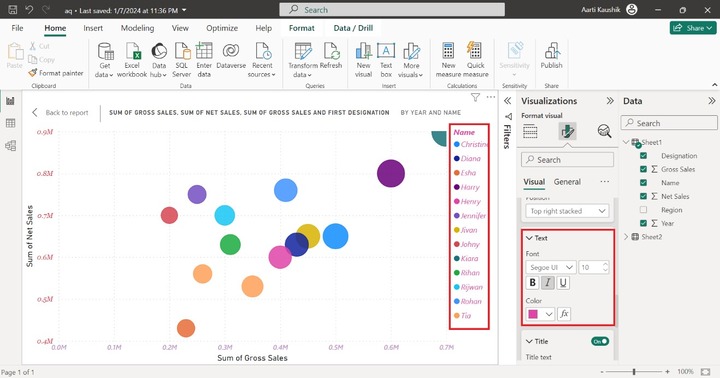The height and width of the screenshot is (378, 720).
Task: Expand the Sheet2 table node
Action: [626, 237]
